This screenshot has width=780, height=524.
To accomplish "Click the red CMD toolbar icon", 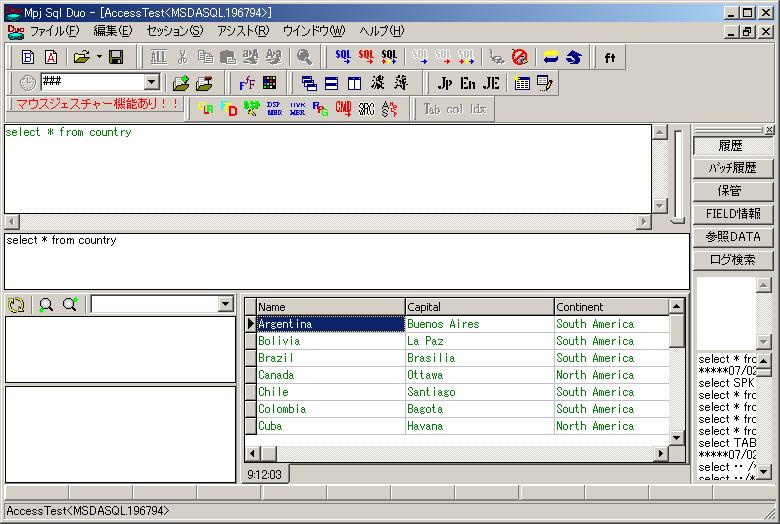I will pos(343,108).
